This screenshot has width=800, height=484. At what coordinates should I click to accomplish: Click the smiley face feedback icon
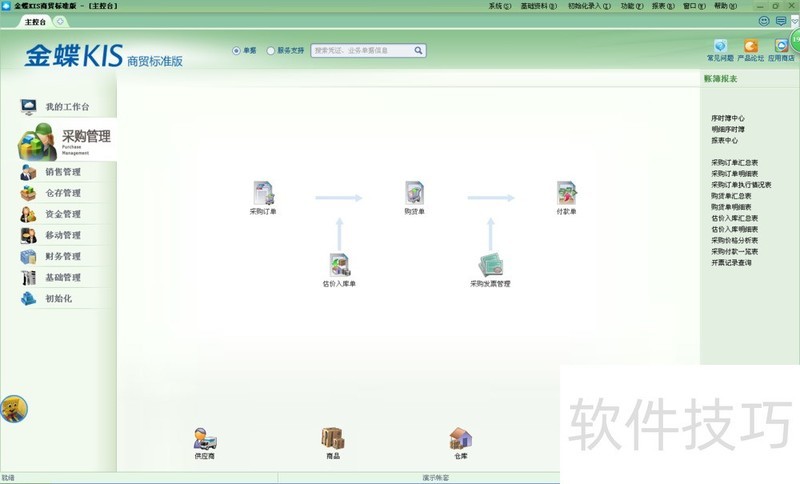[x=764, y=21]
